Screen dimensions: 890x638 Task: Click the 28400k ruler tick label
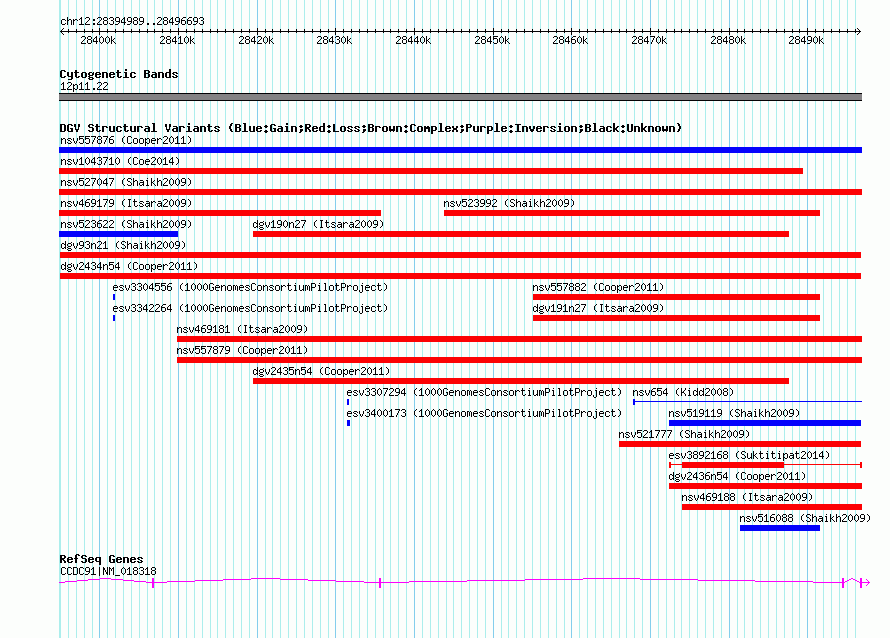click(x=98, y=40)
